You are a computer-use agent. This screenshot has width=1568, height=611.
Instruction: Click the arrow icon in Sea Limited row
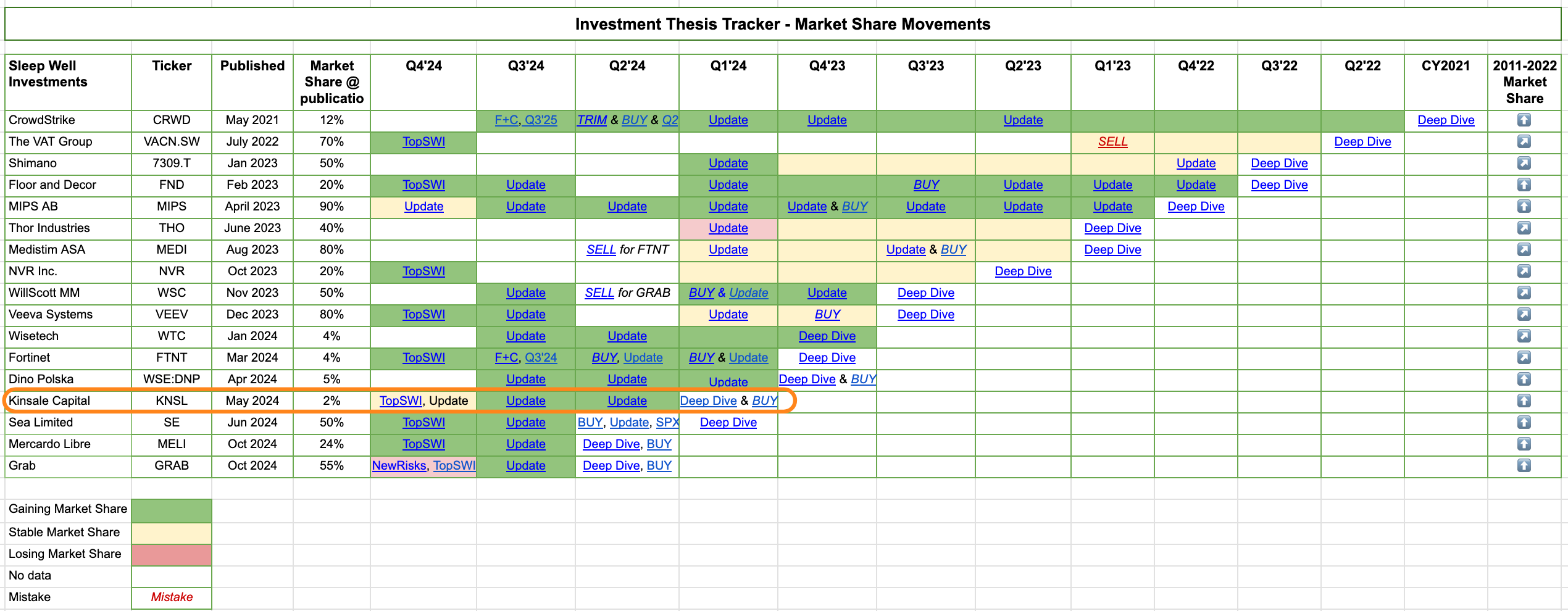point(1524,422)
